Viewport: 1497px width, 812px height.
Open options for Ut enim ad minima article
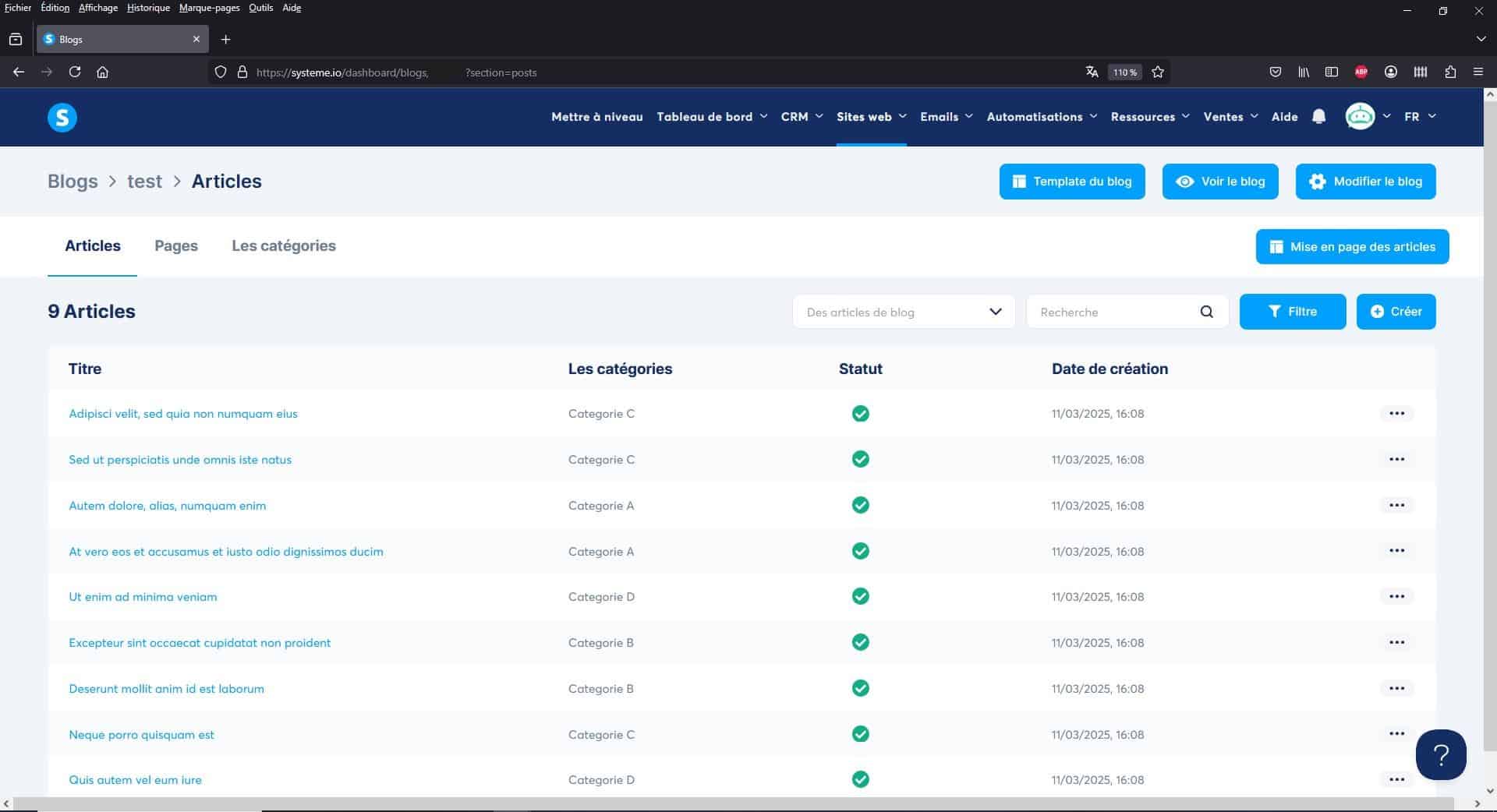(1396, 597)
